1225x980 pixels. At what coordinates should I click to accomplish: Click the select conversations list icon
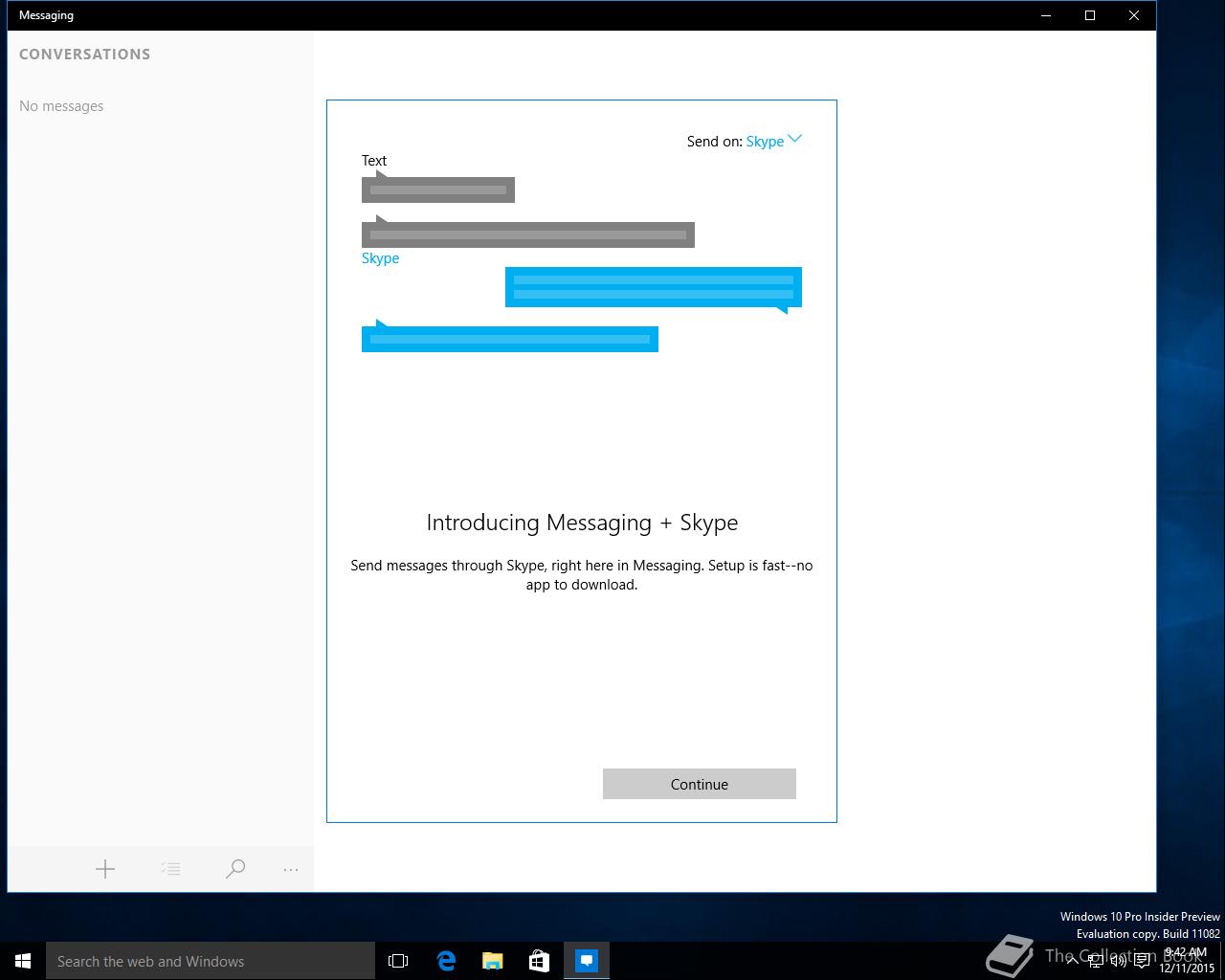click(170, 869)
